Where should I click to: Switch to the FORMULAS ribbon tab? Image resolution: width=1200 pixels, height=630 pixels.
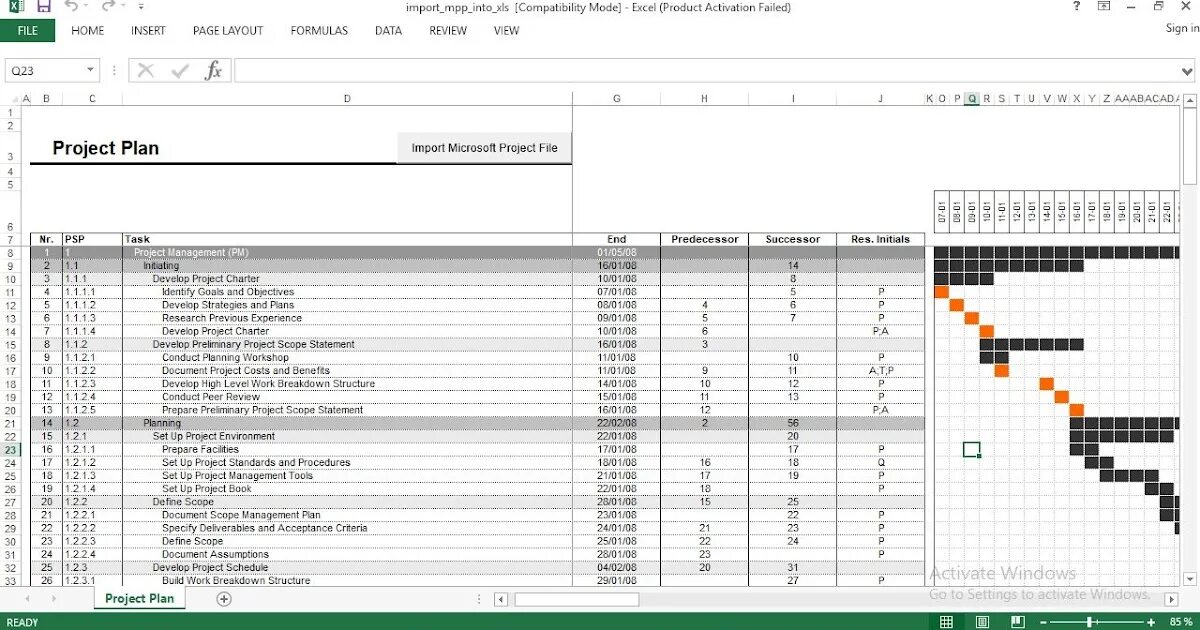click(x=319, y=31)
